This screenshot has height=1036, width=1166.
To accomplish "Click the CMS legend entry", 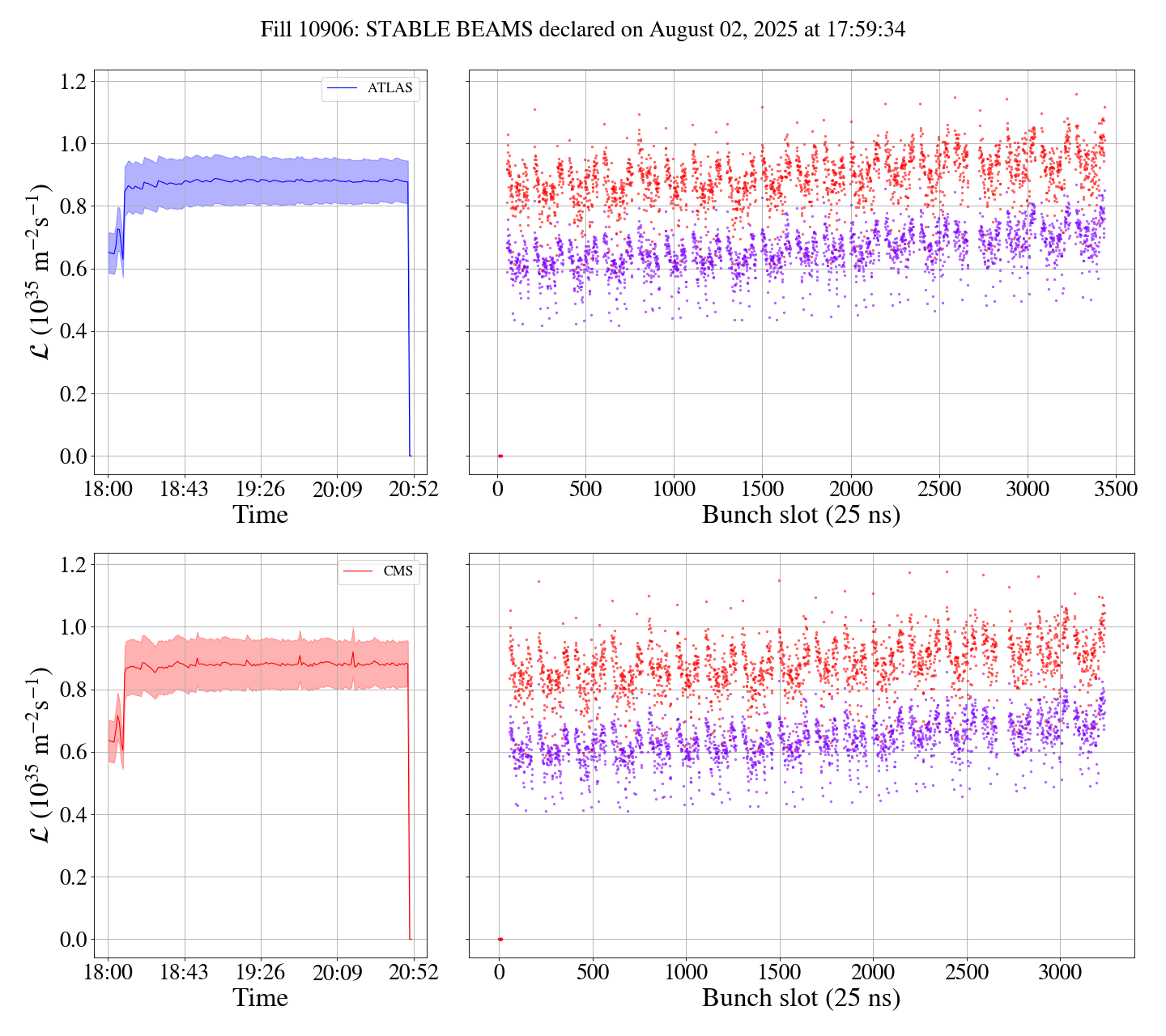I will tap(398, 571).
